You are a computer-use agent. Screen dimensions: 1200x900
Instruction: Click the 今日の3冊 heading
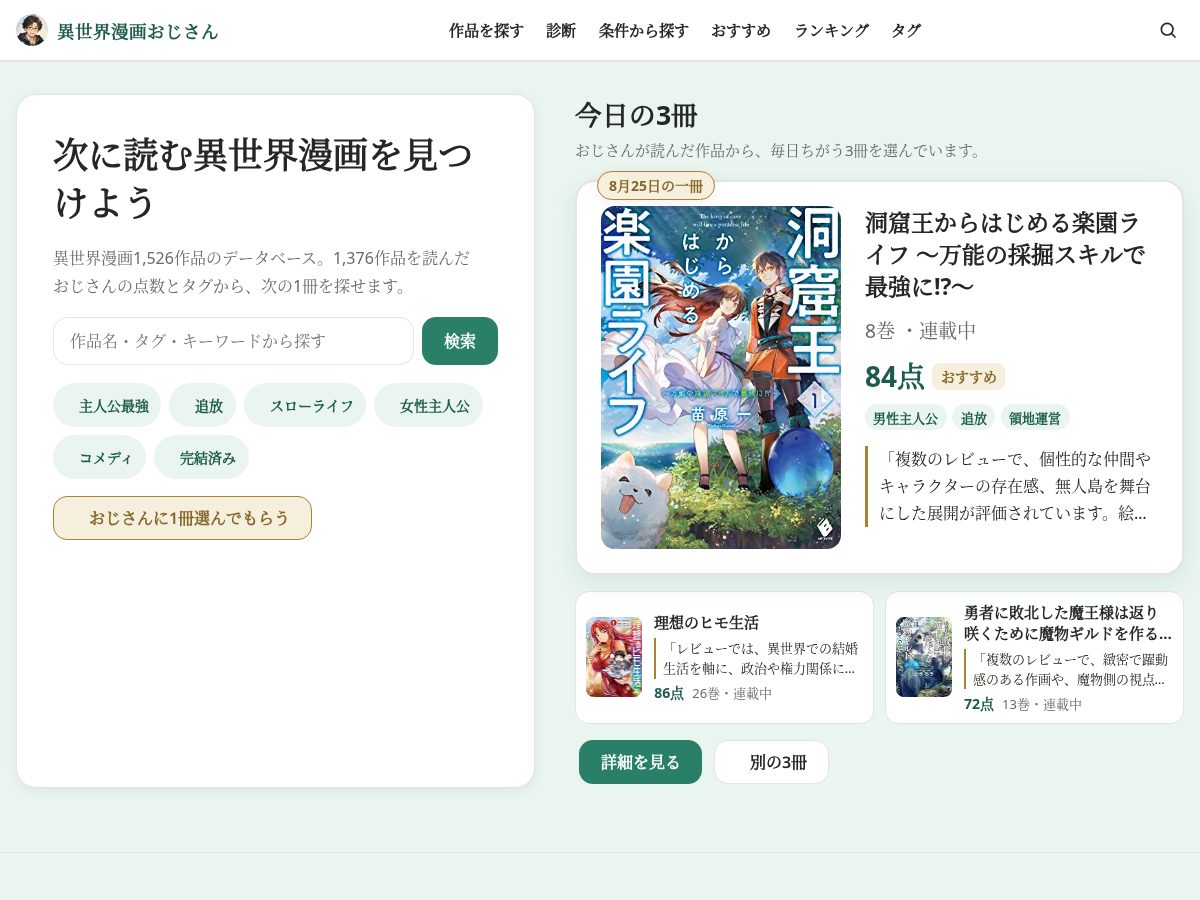[636, 115]
